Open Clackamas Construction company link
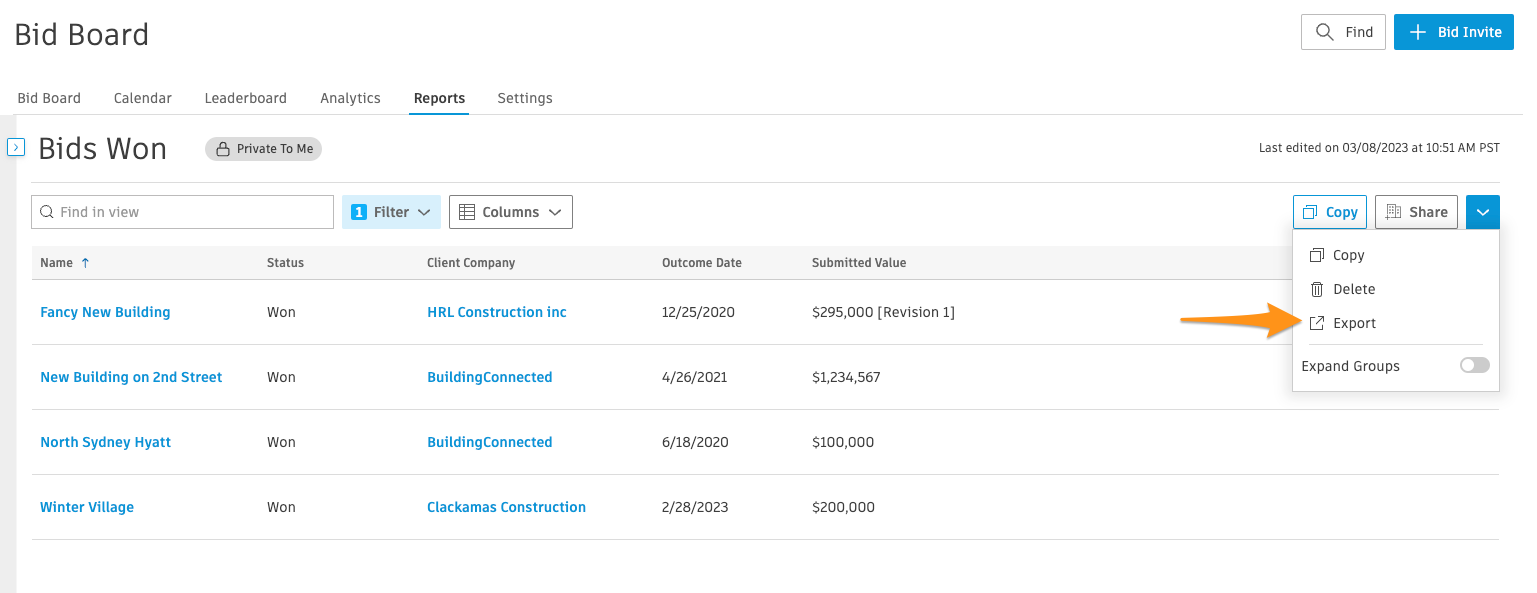 [506, 507]
